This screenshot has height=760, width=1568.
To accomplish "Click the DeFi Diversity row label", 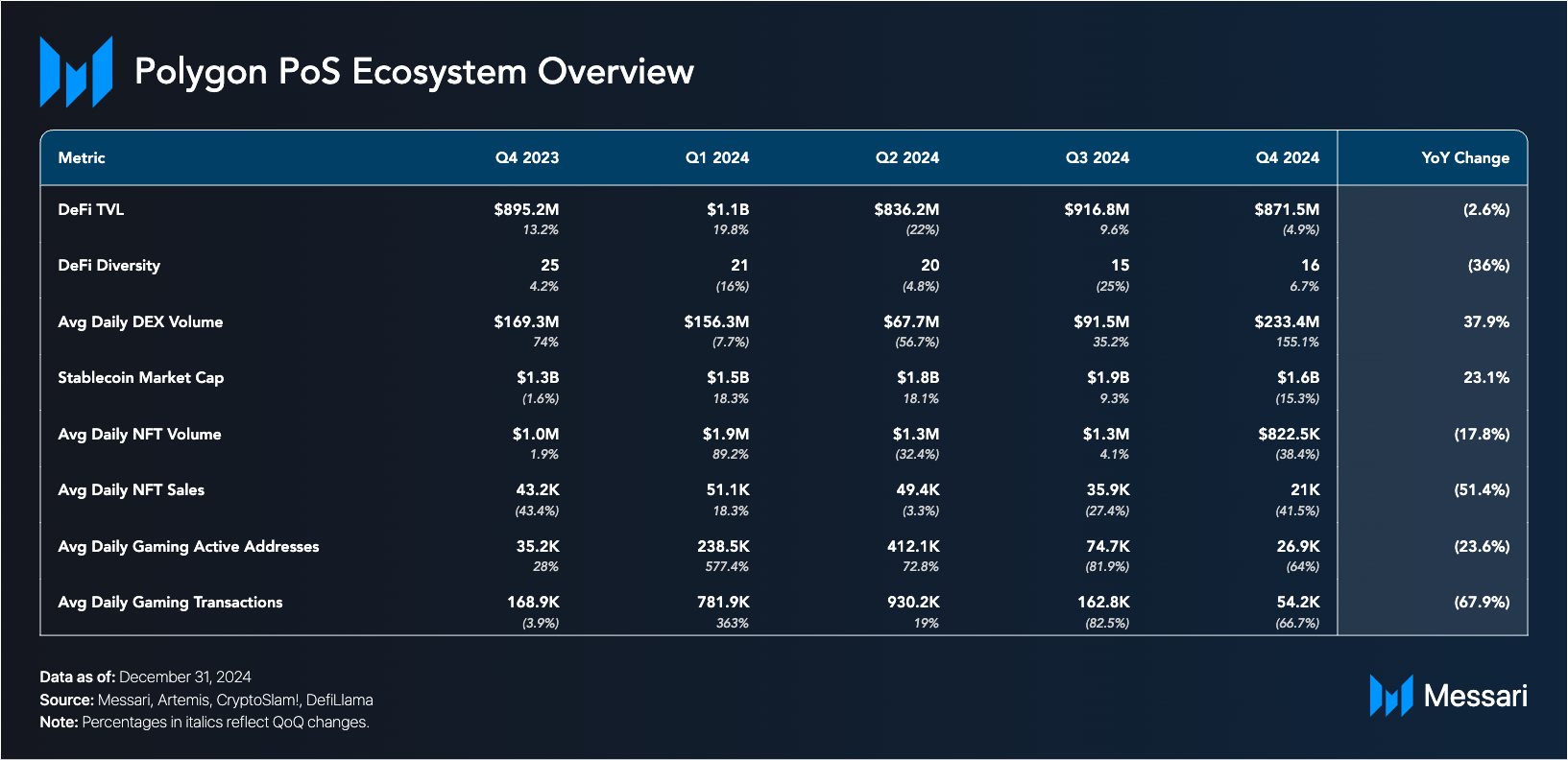I will point(109,265).
